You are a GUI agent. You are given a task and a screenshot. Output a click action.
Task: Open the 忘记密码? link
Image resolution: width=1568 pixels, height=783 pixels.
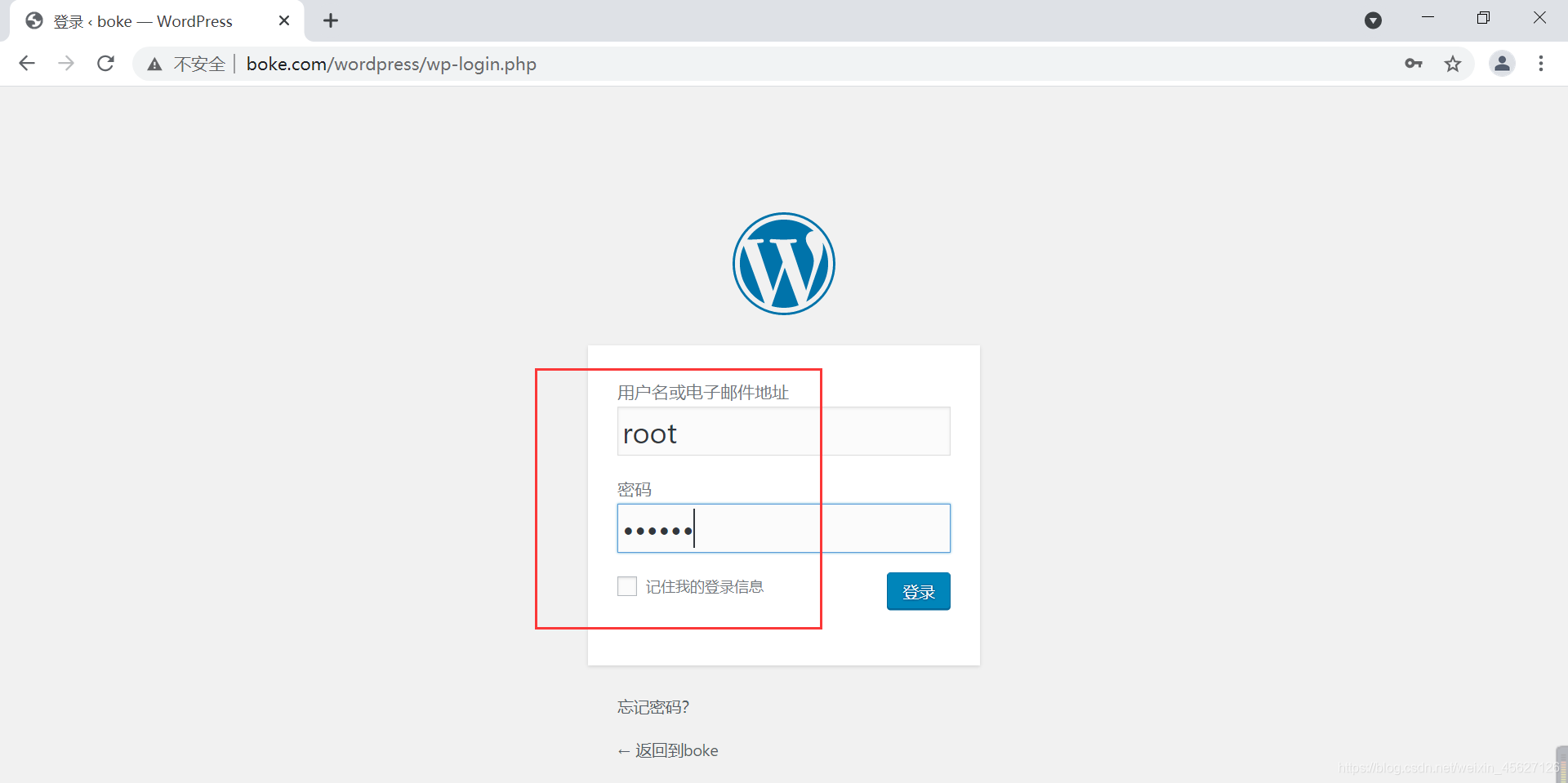pos(653,707)
